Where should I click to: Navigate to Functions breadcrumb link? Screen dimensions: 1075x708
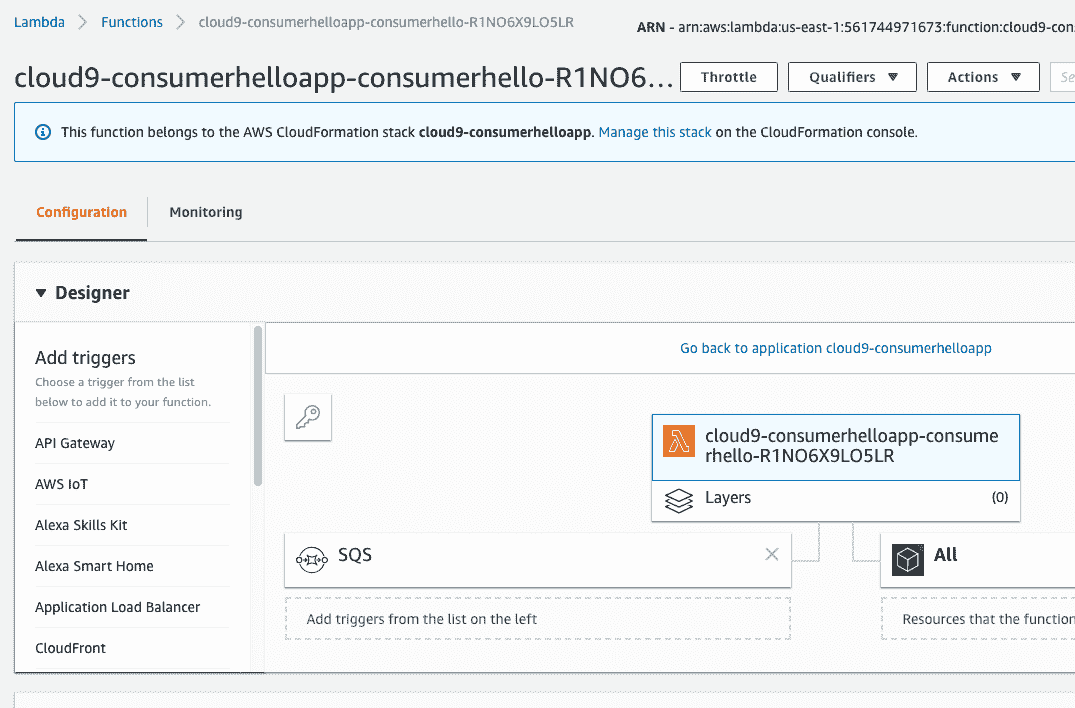tap(132, 22)
